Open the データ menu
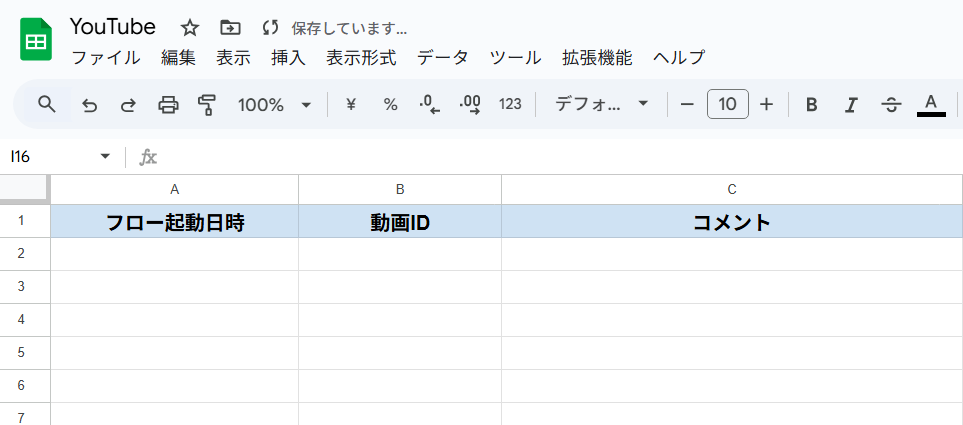The width and height of the screenshot is (963, 425). (443, 58)
